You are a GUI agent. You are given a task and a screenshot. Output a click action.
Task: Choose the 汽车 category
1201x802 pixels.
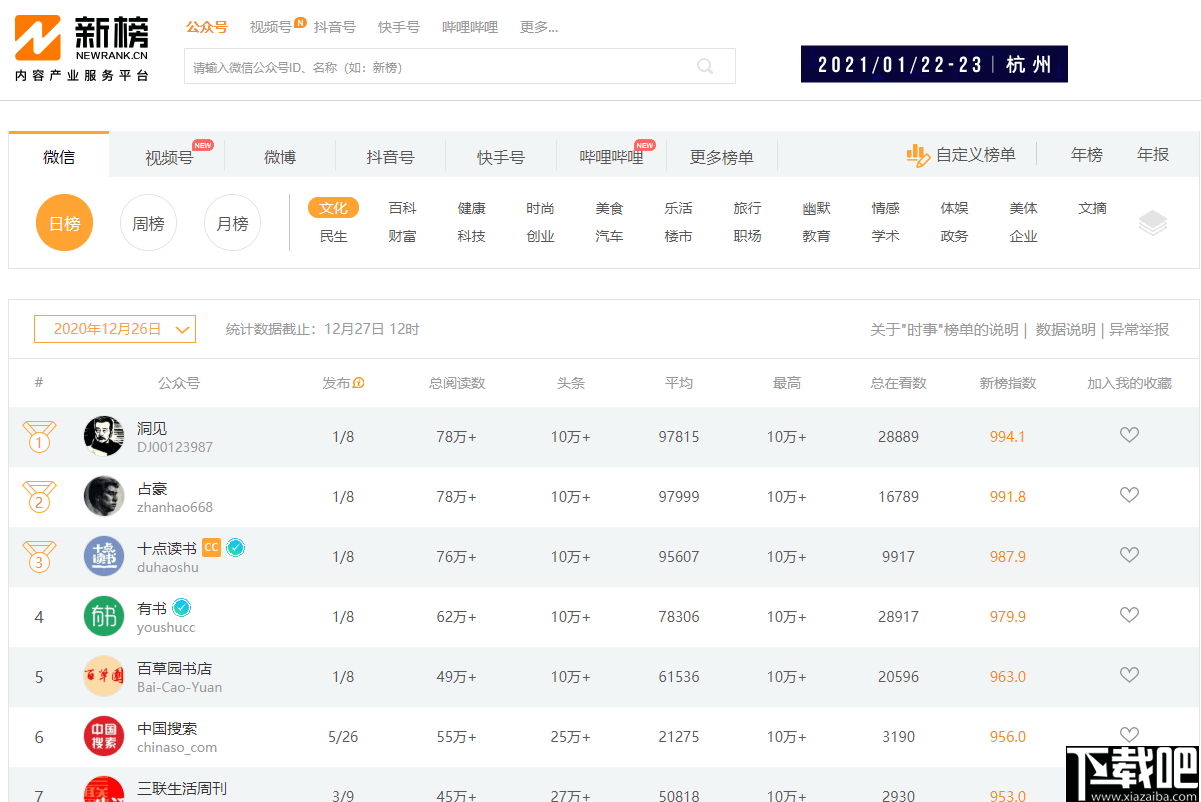[x=610, y=236]
